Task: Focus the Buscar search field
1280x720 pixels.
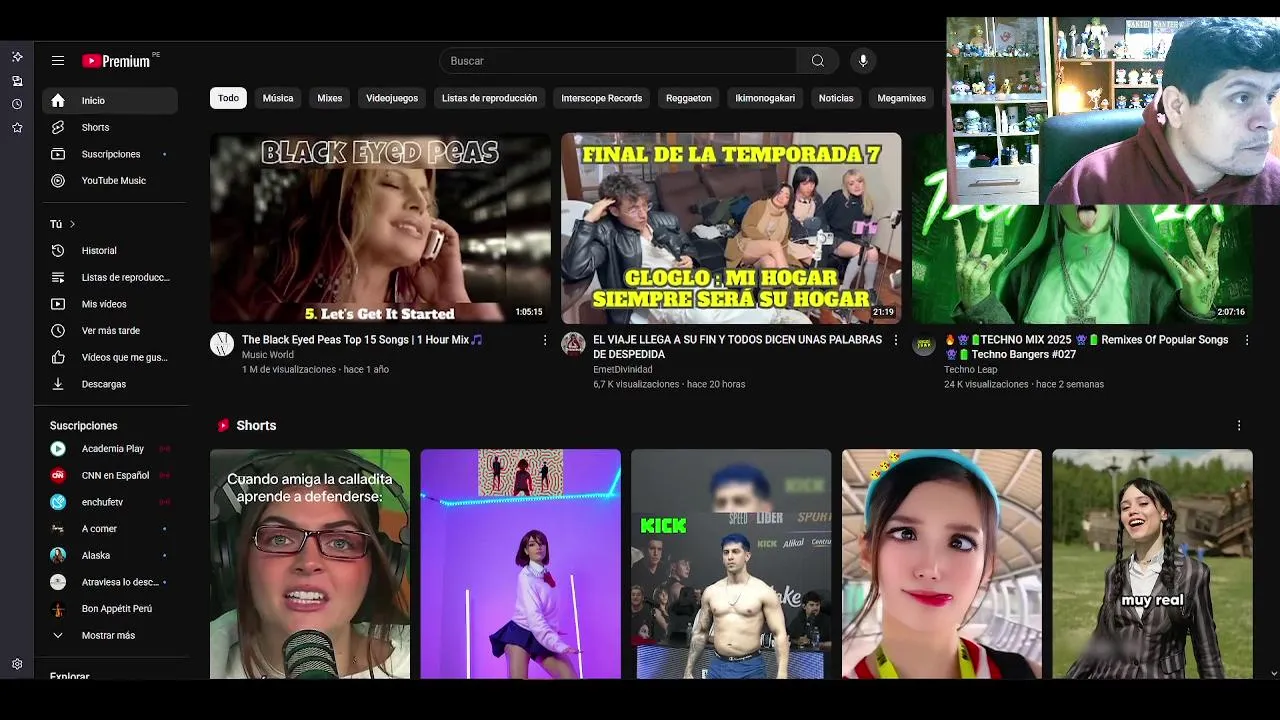Action: pos(618,61)
